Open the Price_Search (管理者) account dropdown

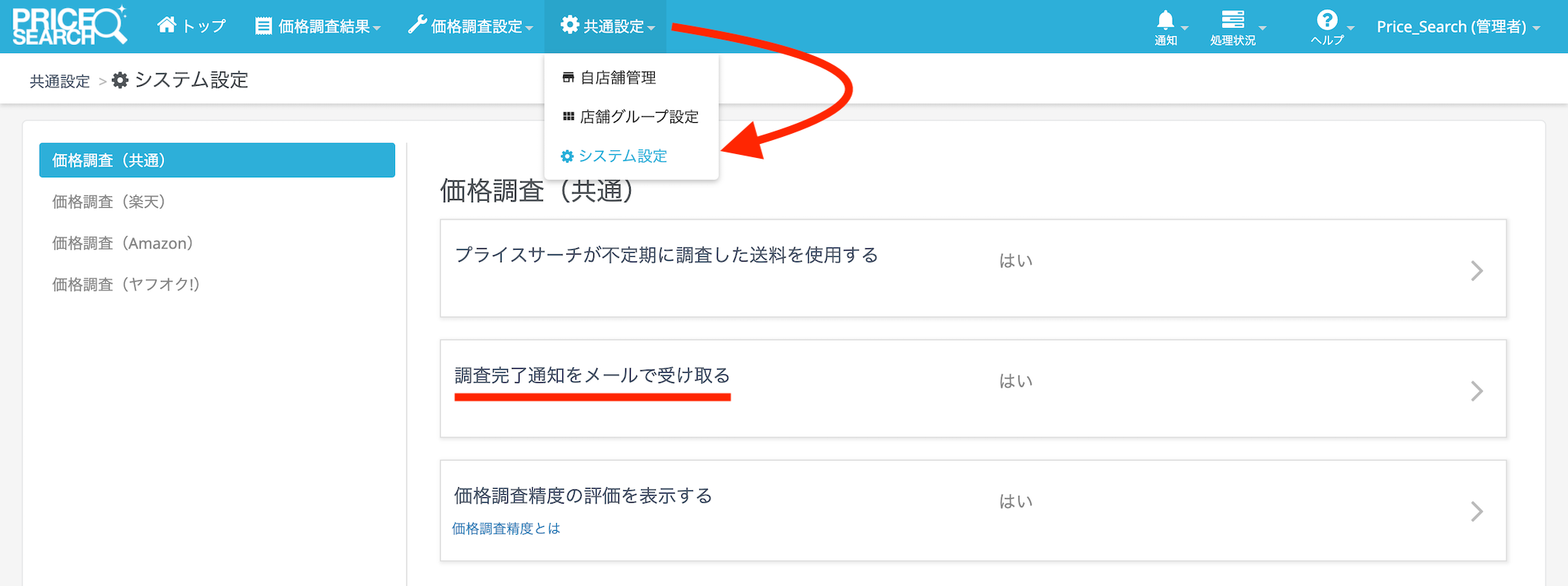point(1458,26)
